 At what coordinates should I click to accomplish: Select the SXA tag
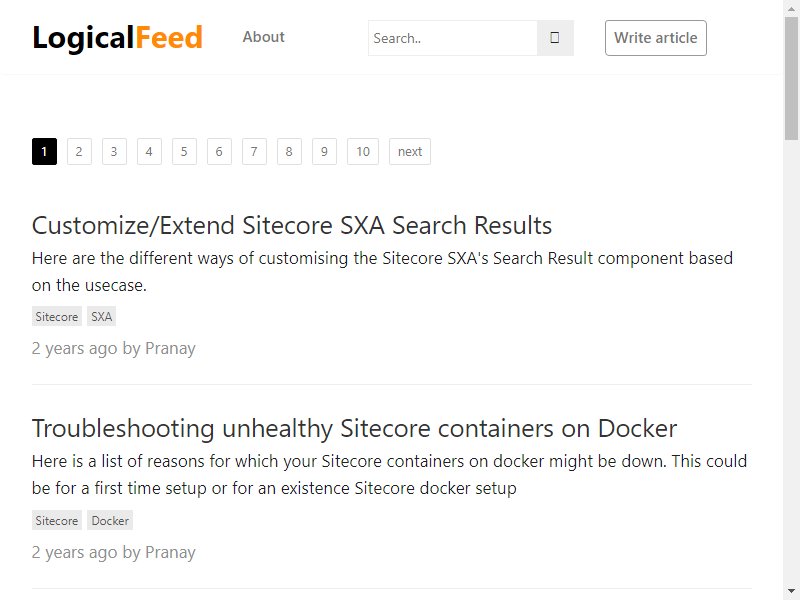coord(102,316)
